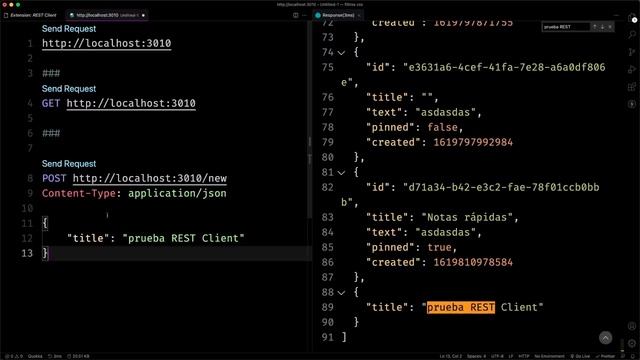Click the LF end-of-line status item

tap(511, 356)
